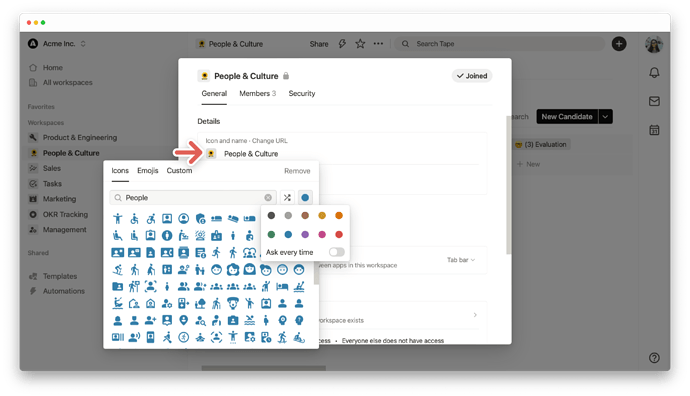
Task: Pick the light gray color swatch
Action: point(288,216)
